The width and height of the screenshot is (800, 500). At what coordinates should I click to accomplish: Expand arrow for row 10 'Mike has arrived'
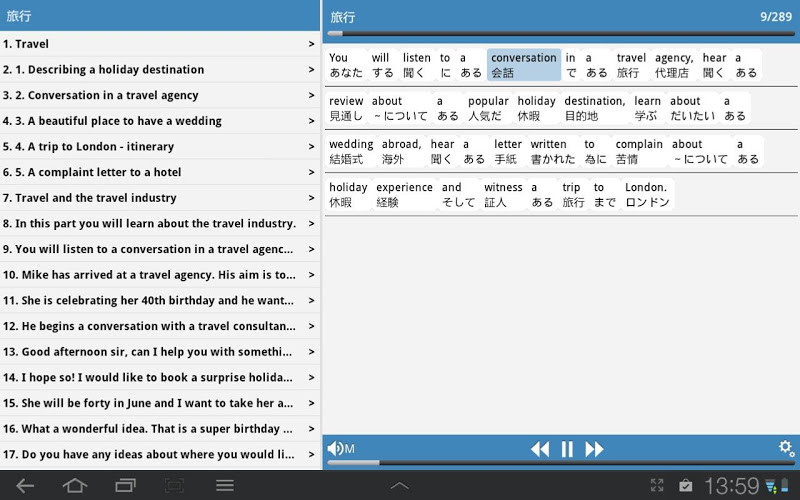pos(311,274)
